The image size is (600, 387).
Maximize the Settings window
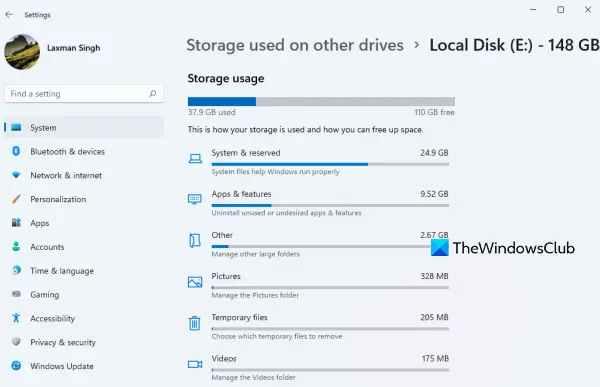pyautogui.click(x=561, y=10)
